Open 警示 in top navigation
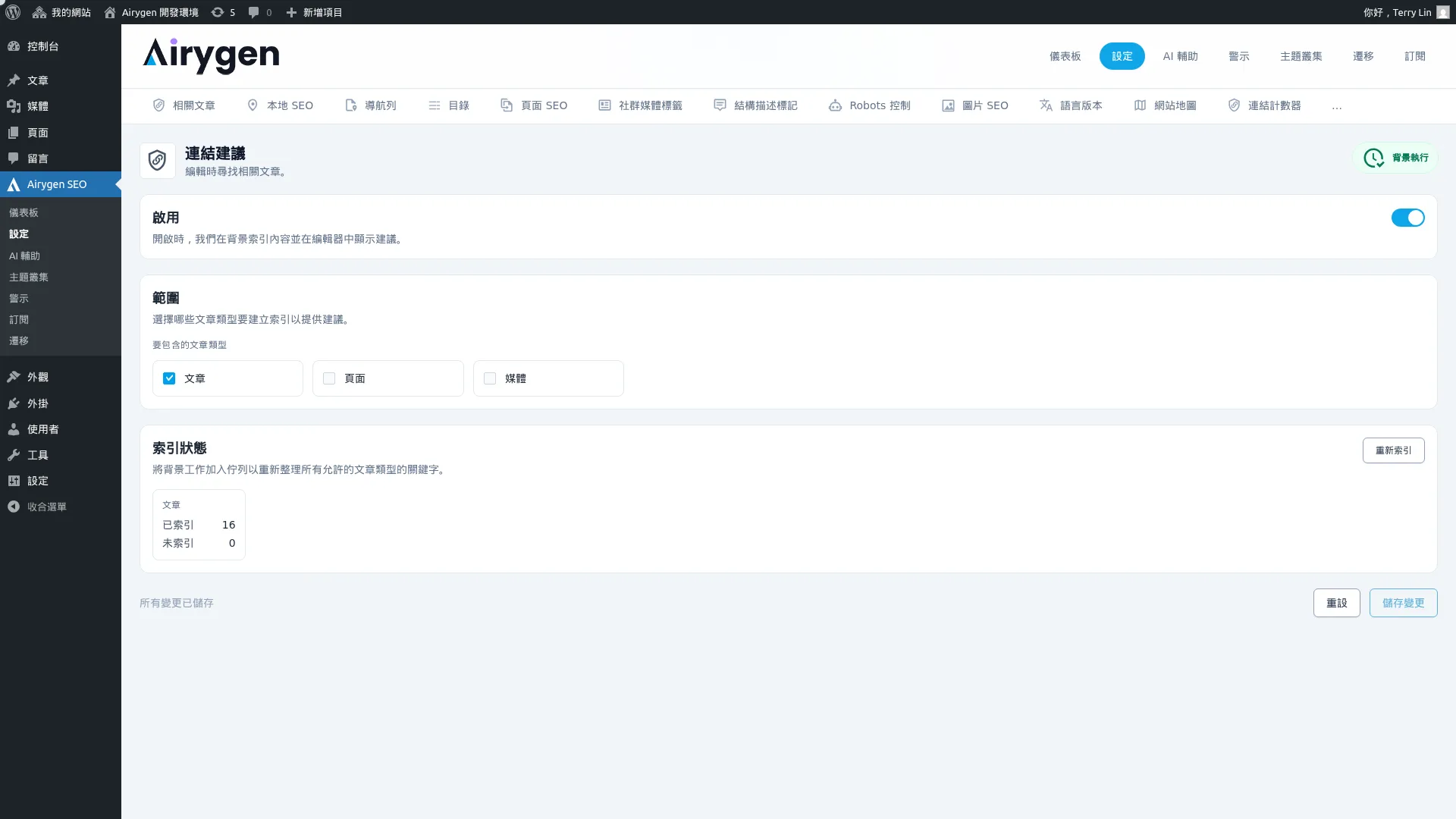This screenshot has height=819, width=1456. 1239,56
